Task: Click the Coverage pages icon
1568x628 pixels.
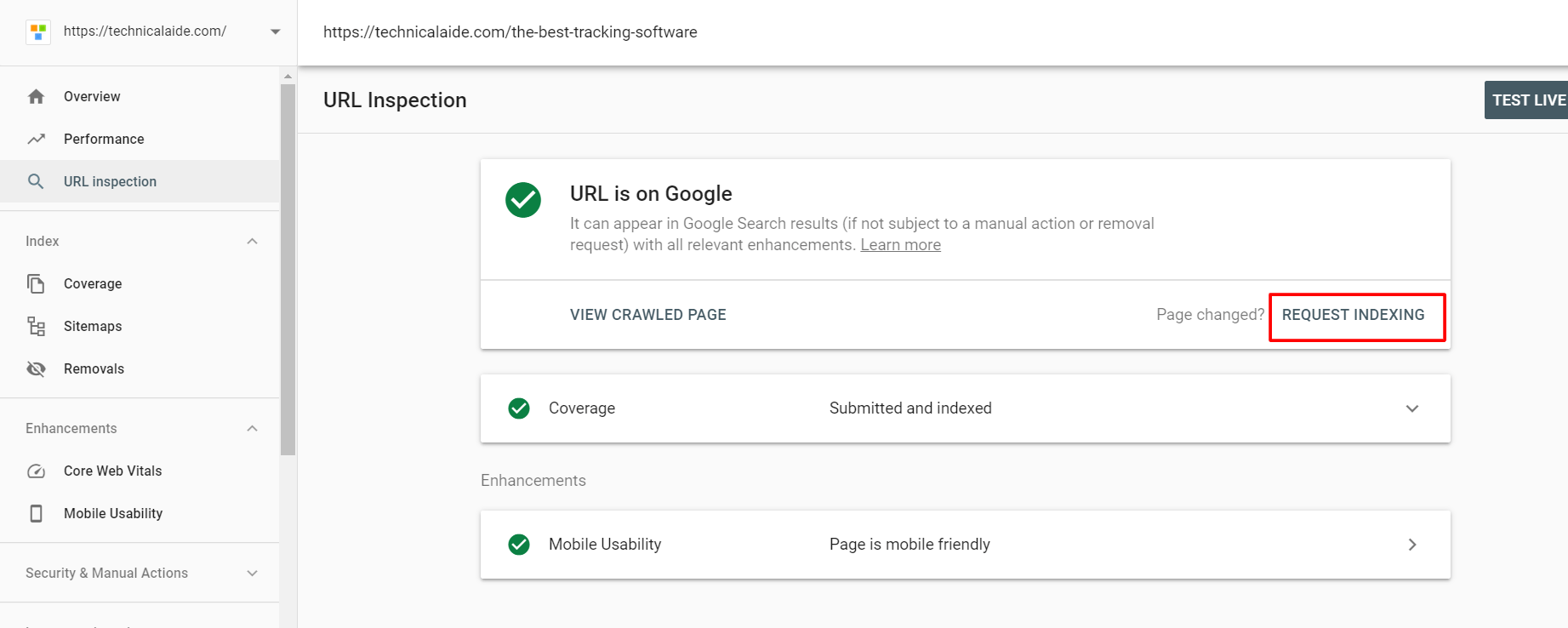Action: click(36, 283)
